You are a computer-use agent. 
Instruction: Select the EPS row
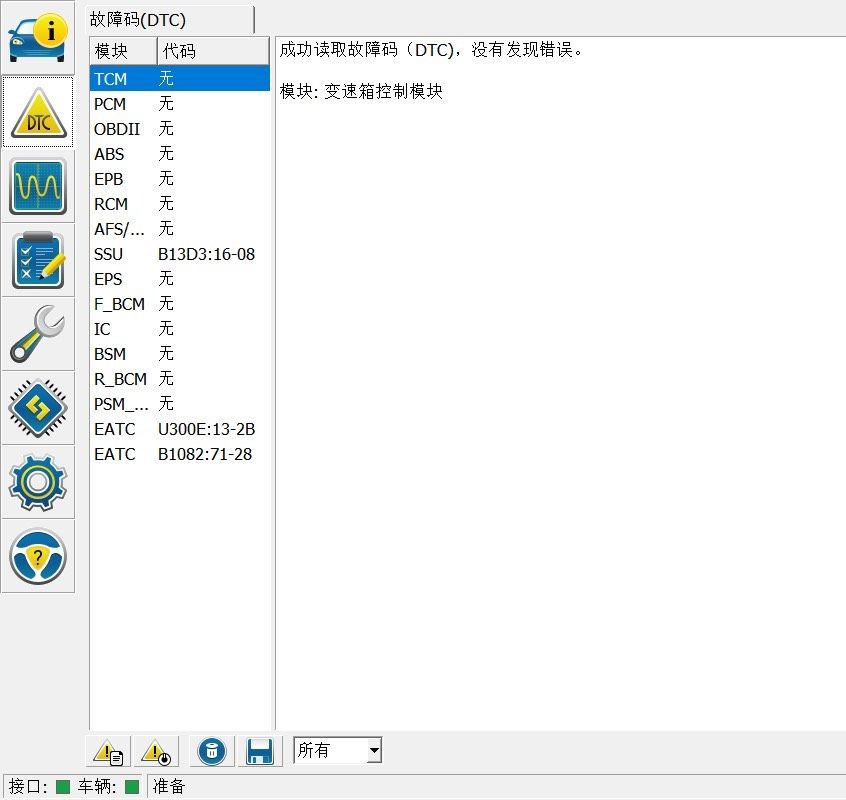point(180,279)
